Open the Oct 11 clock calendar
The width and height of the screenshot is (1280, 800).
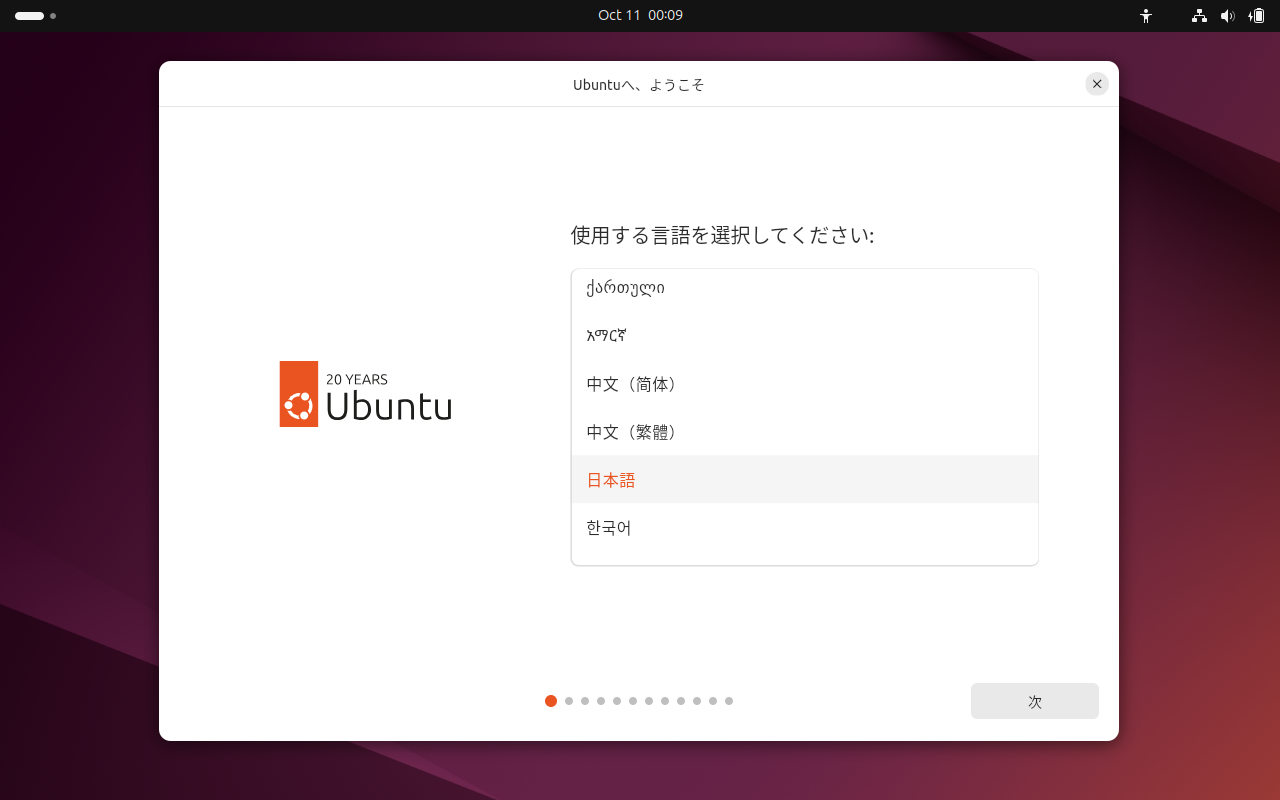coord(640,15)
